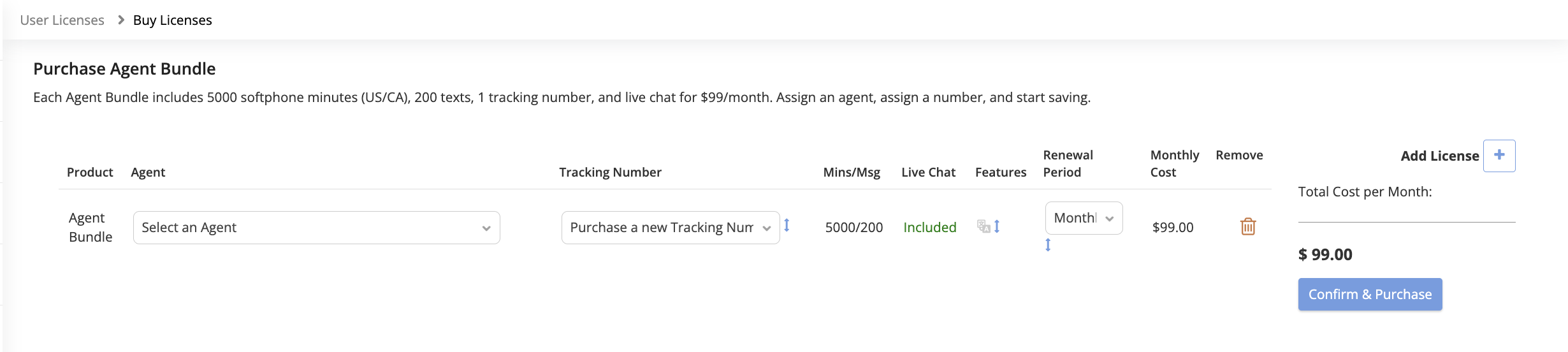This screenshot has height=352, width=1568.
Task: Click the Tracking Number column header
Action: pos(610,172)
